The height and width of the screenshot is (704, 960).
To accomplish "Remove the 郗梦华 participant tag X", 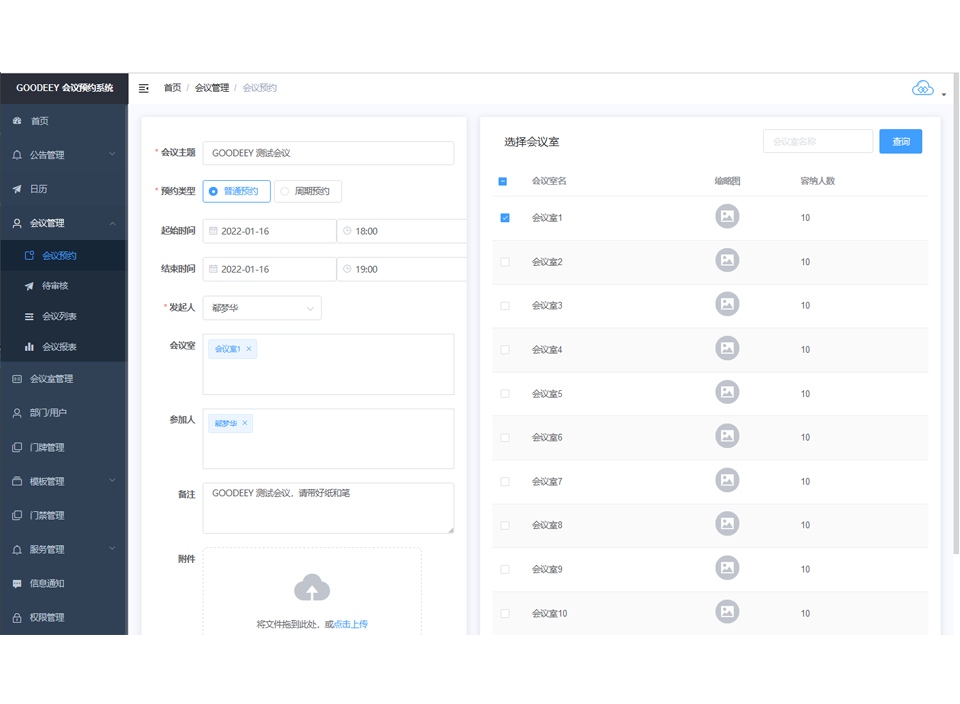I will coord(245,423).
